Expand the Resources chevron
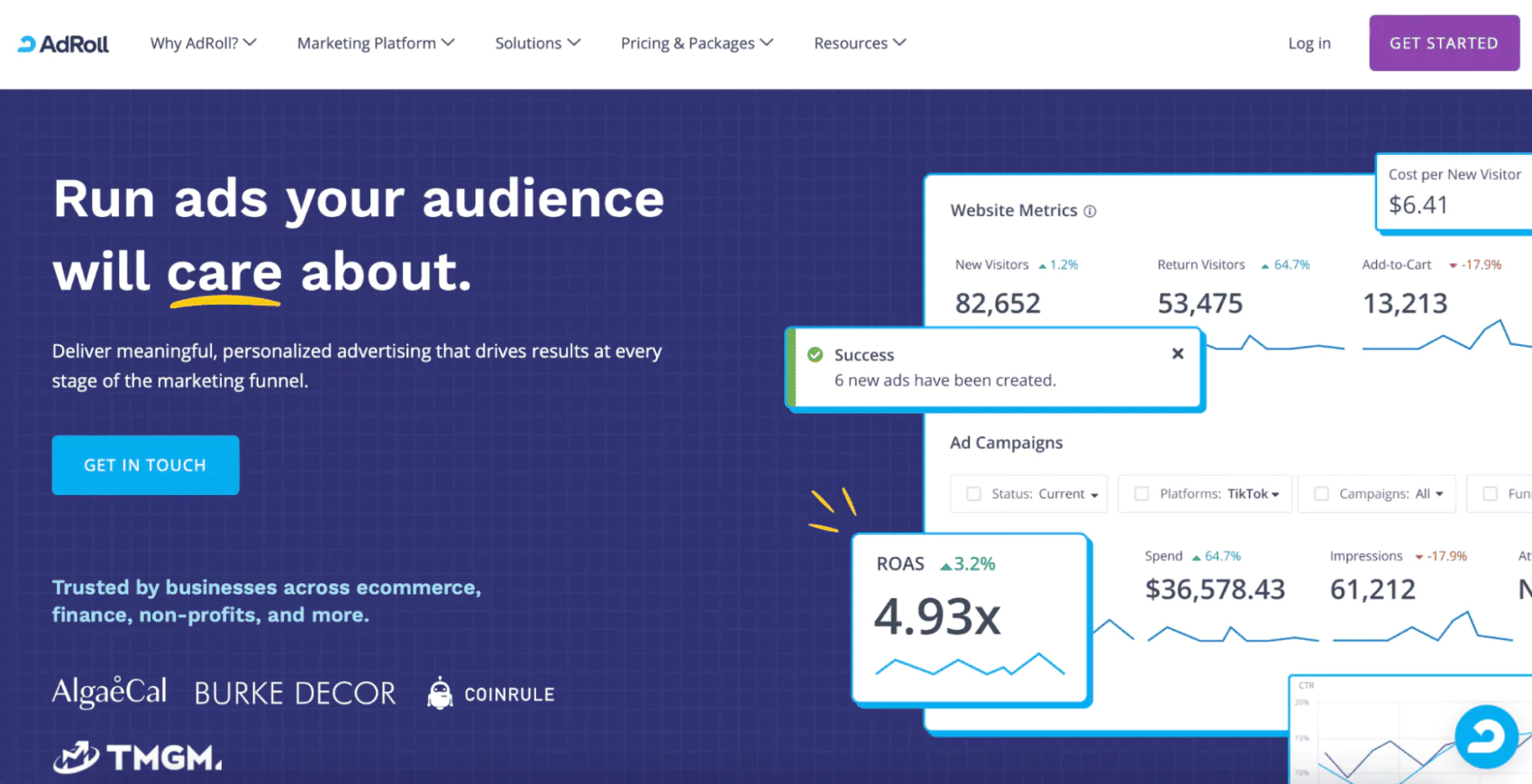The image size is (1532, 784). [x=899, y=42]
